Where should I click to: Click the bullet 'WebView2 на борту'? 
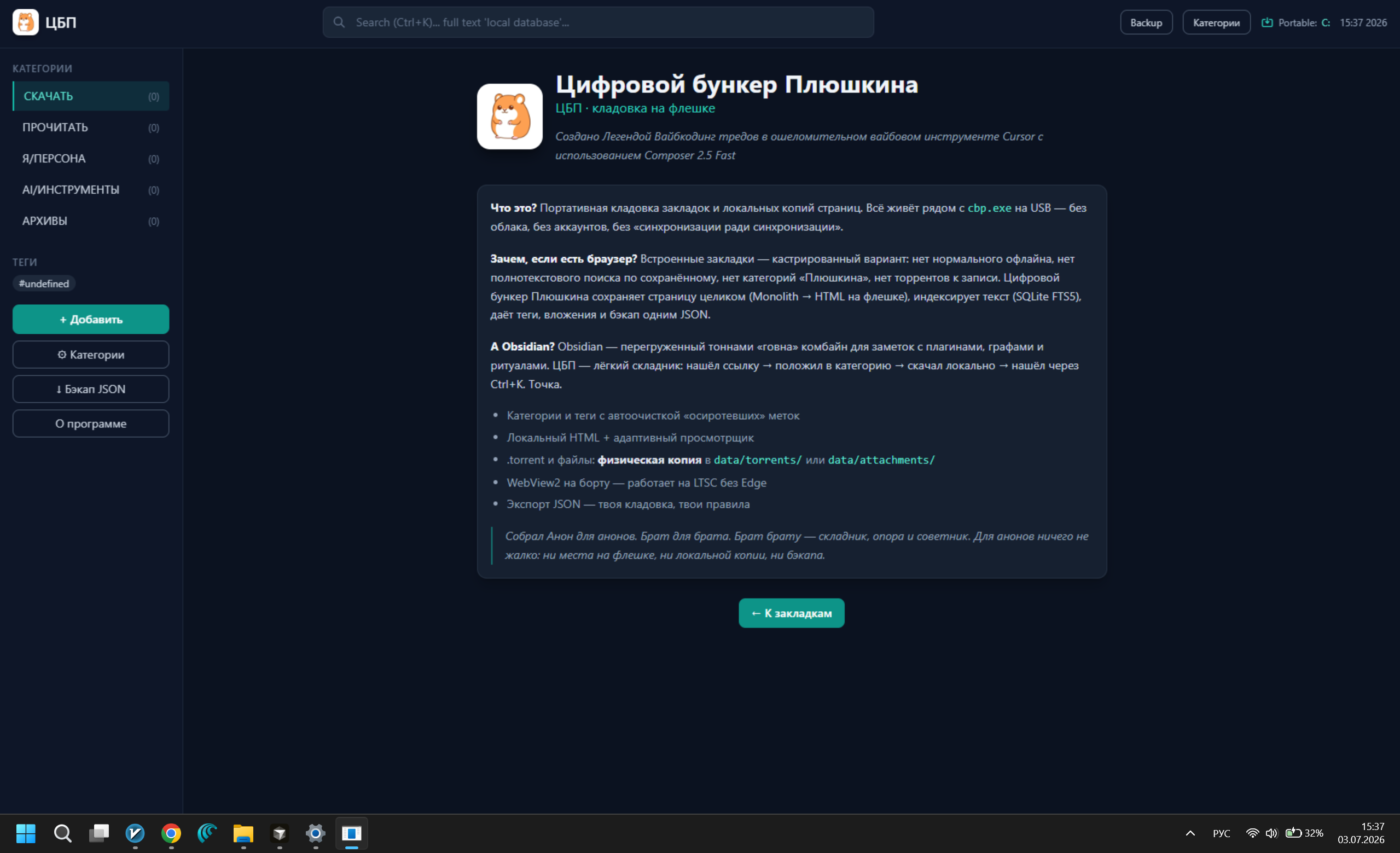click(636, 483)
